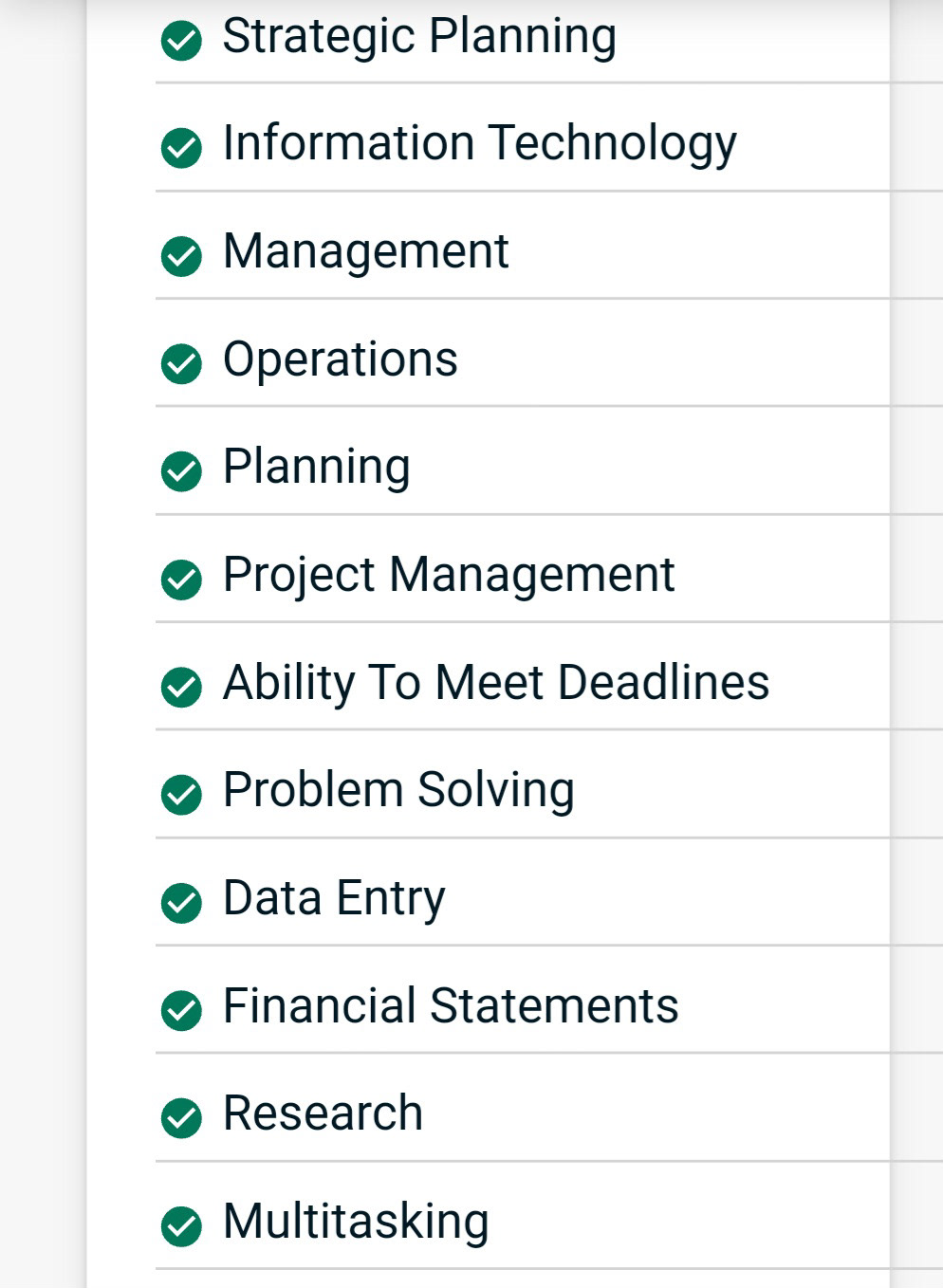Select the Strategic Planning skill text
943x1288 pixels.
[x=419, y=38]
